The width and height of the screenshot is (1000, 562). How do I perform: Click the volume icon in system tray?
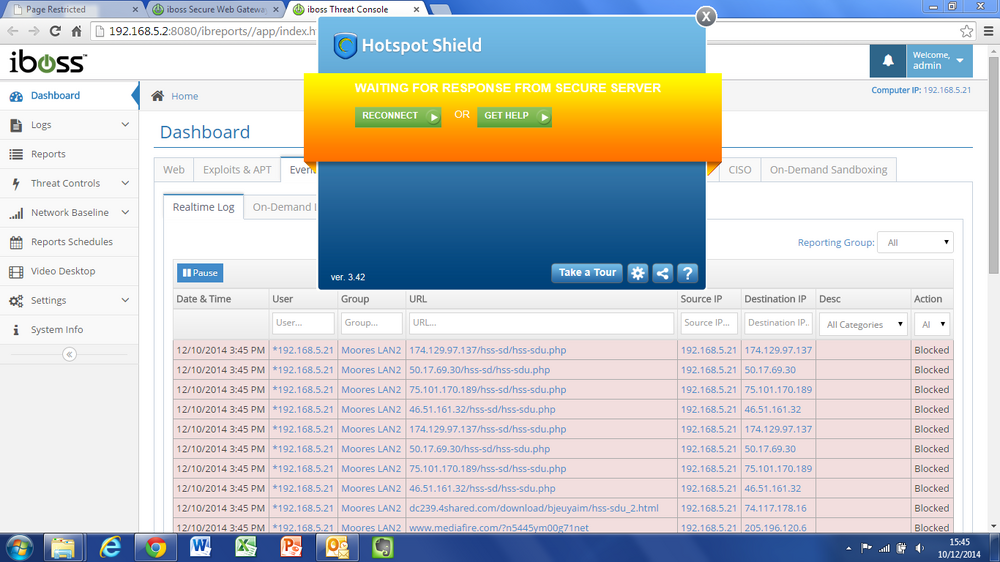(919, 548)
